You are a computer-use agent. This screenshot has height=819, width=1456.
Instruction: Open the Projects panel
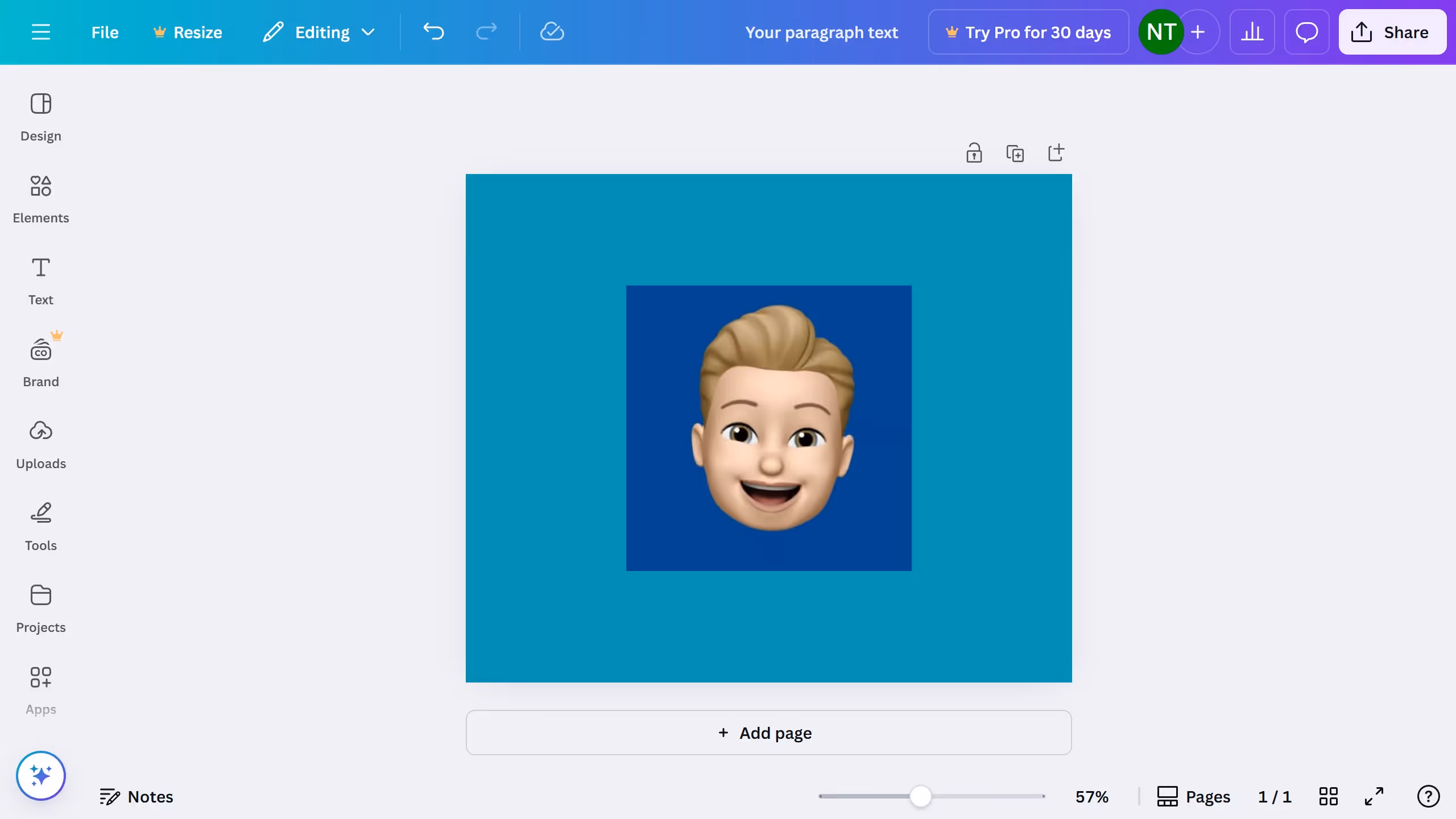[40, 607]
